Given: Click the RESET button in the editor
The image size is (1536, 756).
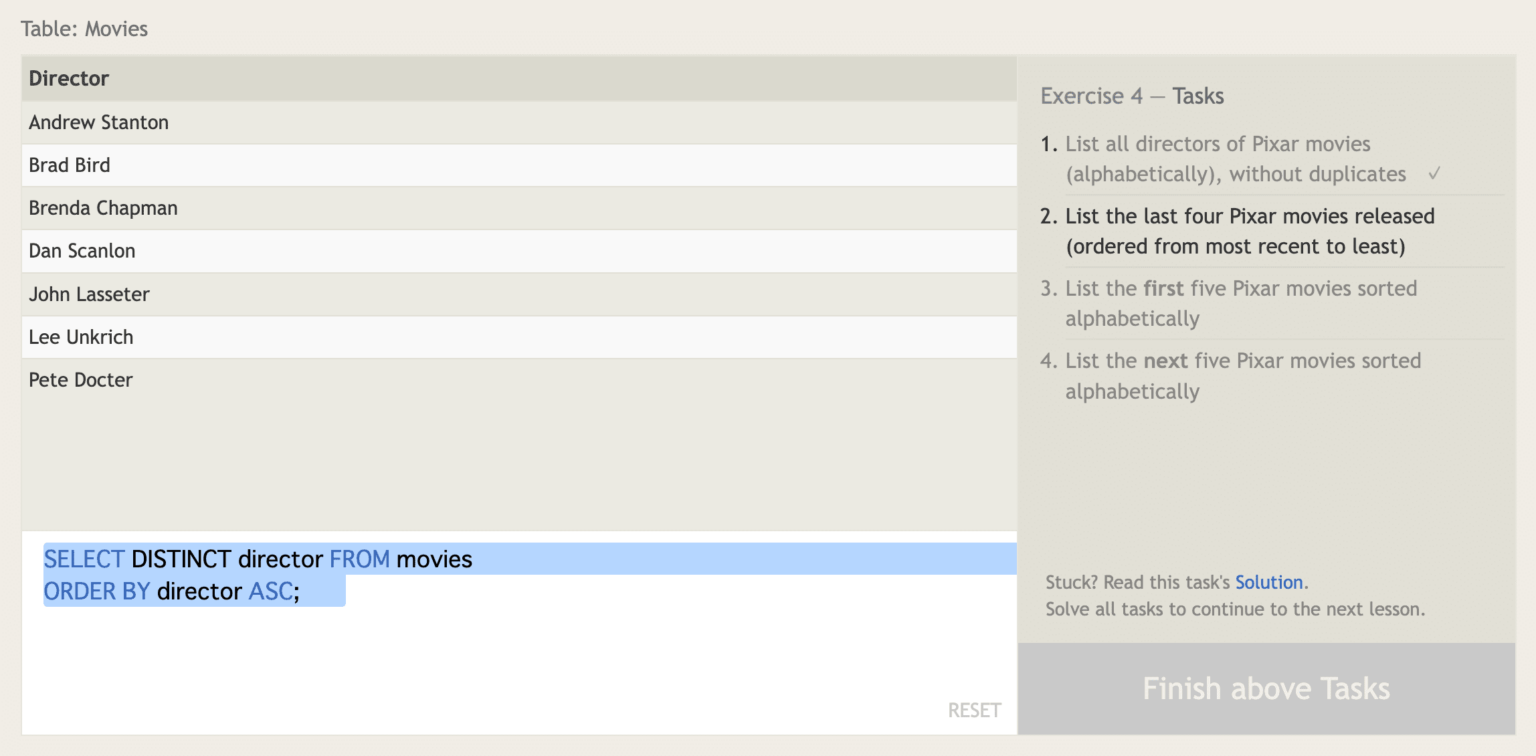Looking at the screenshot, I should coord(973,710).
